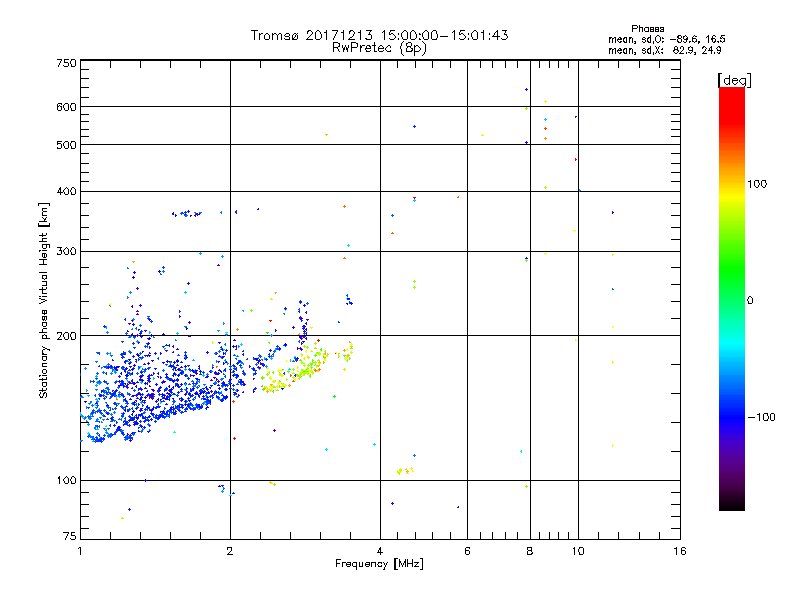Click the x-axis tick label '1'
This screenshot has height=600, width=800.
[x=80, y=552]
